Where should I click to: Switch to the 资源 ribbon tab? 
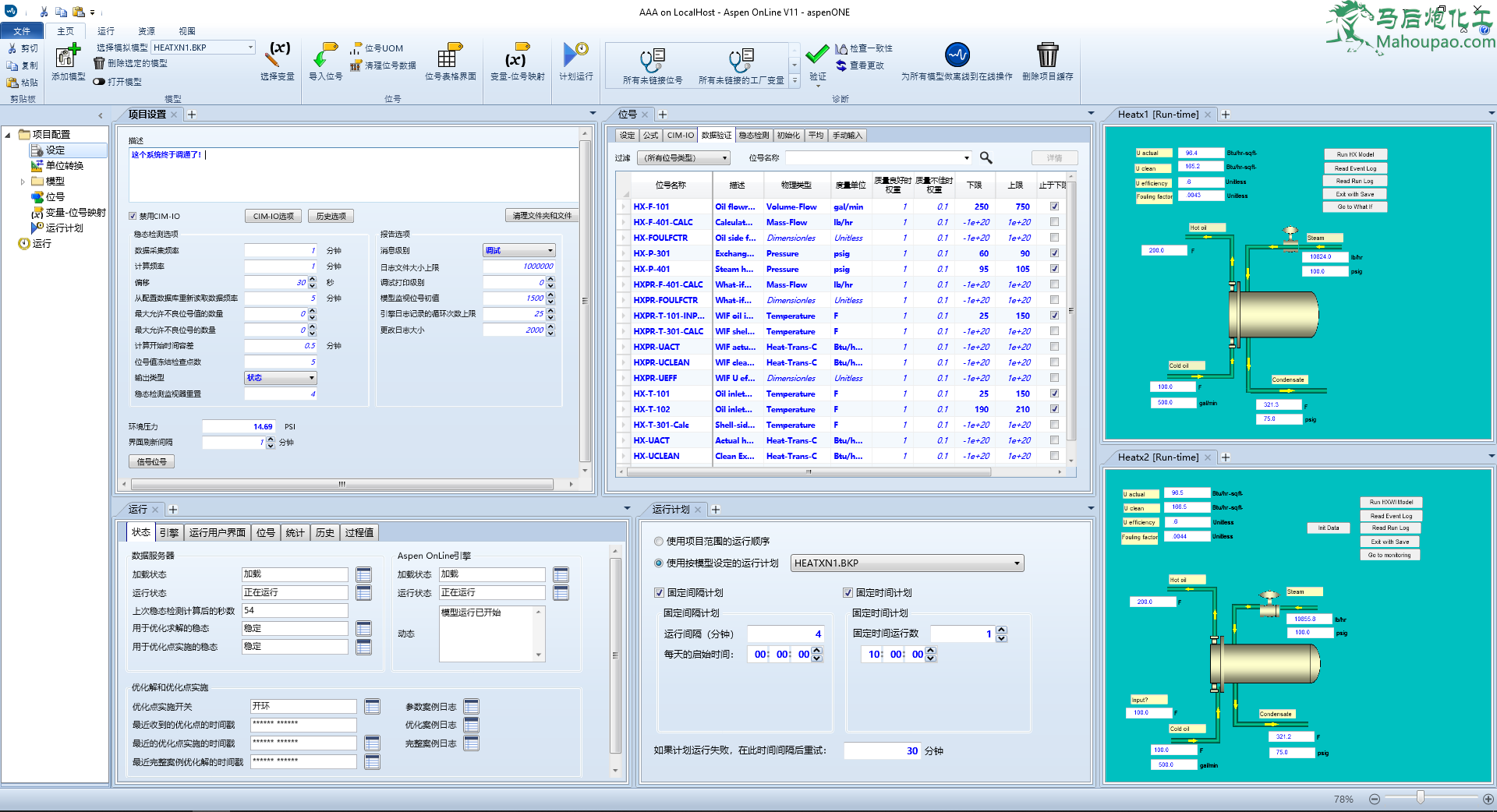click(147, 31)
